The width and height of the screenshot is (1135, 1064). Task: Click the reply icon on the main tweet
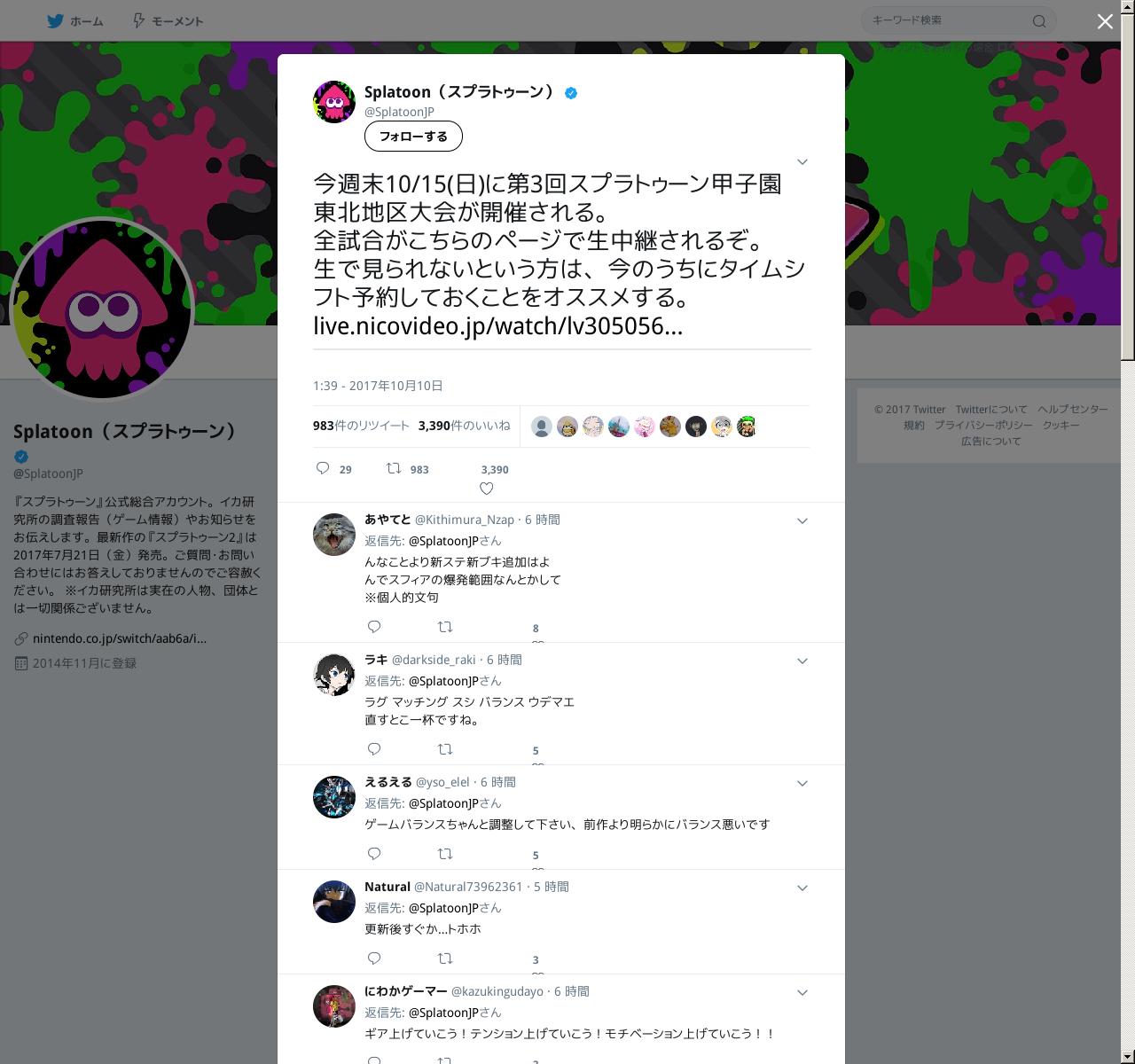(x=323, y=468)
